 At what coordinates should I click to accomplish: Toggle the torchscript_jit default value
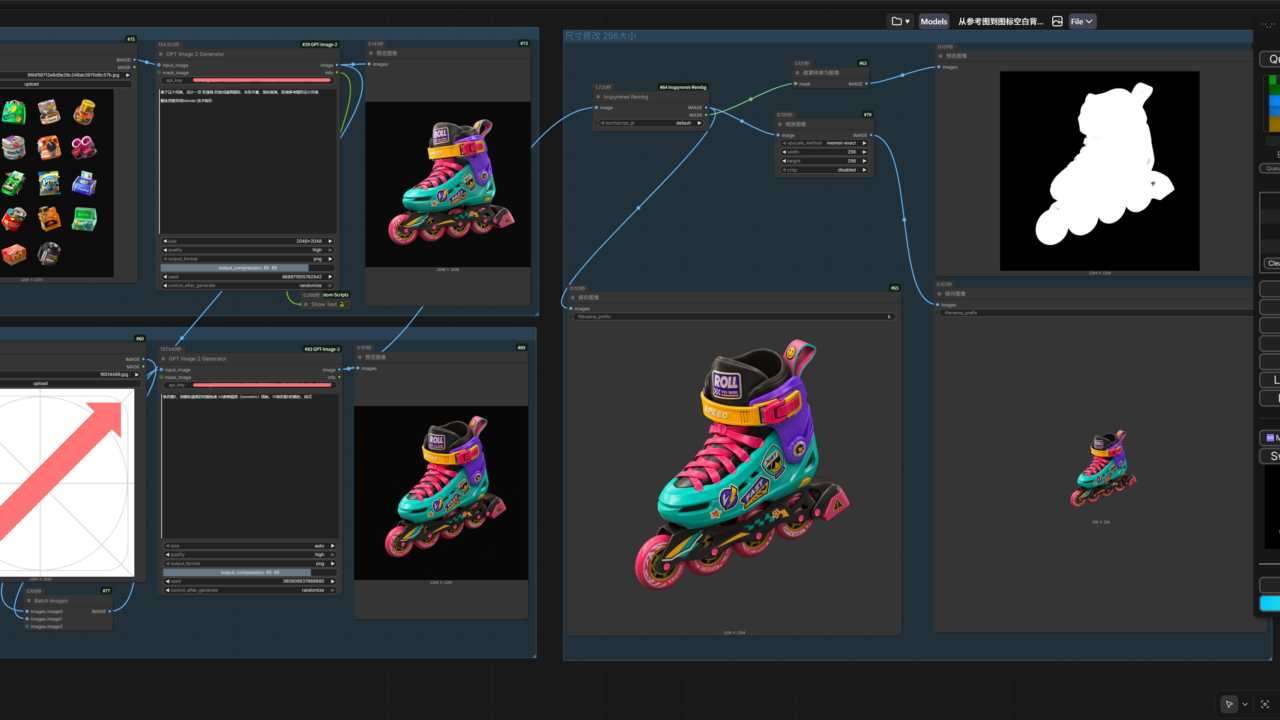651,123
